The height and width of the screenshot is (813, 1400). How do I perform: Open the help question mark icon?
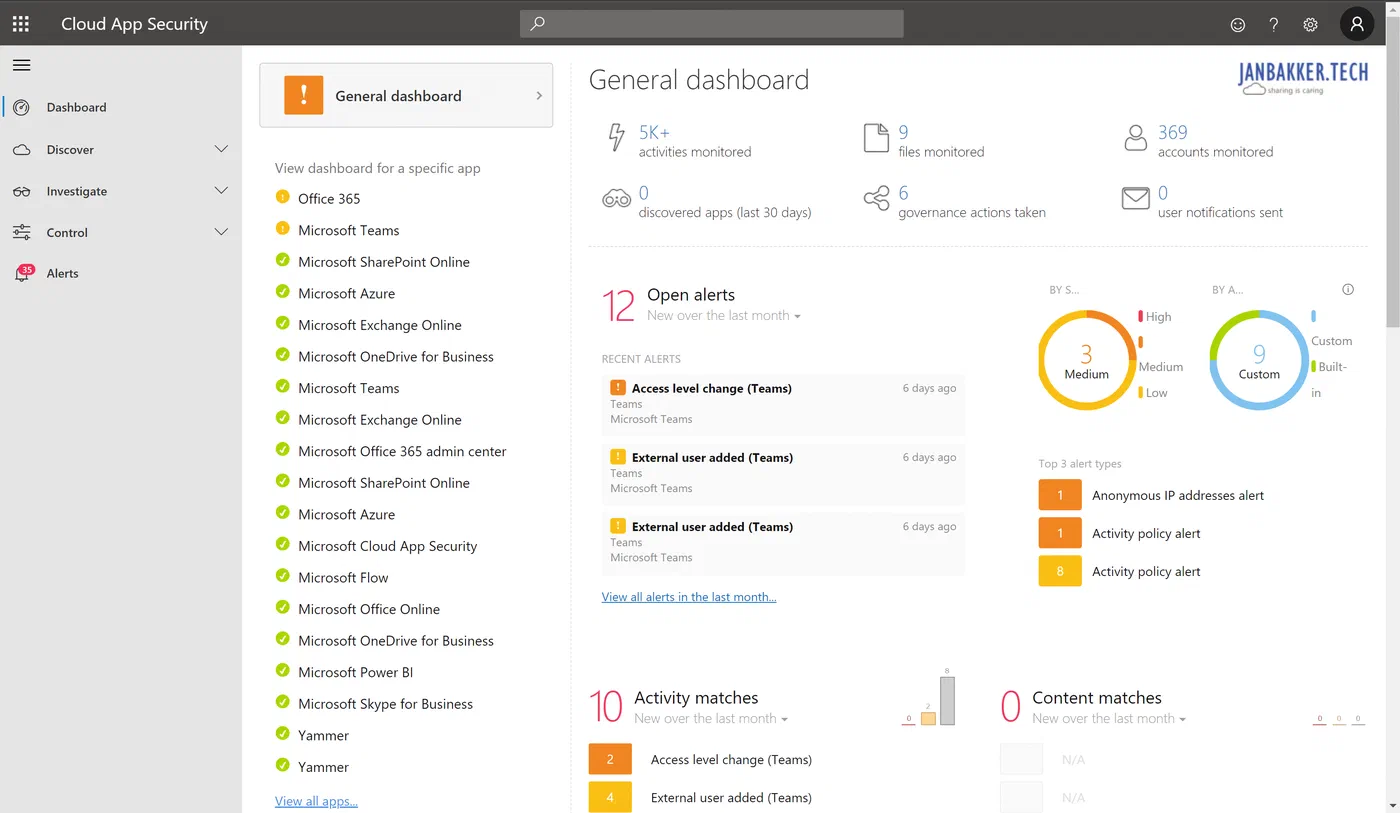[1274, 25]
